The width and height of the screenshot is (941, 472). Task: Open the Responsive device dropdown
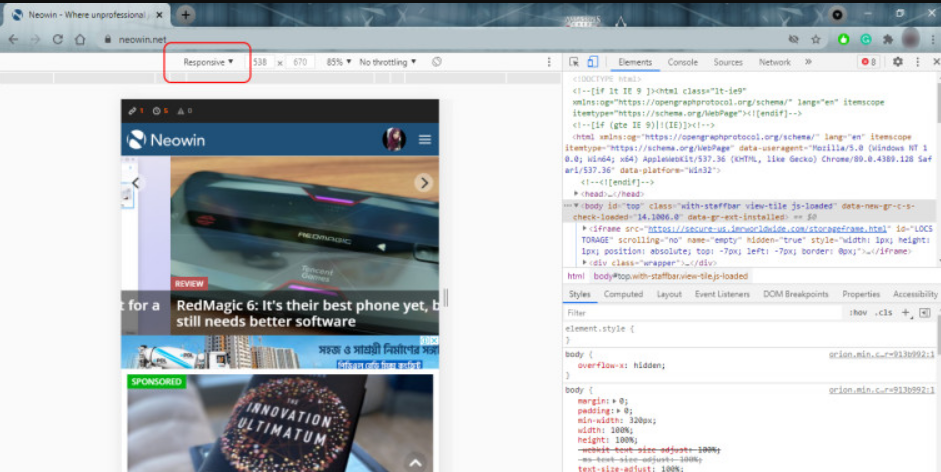tap(208, 62)
